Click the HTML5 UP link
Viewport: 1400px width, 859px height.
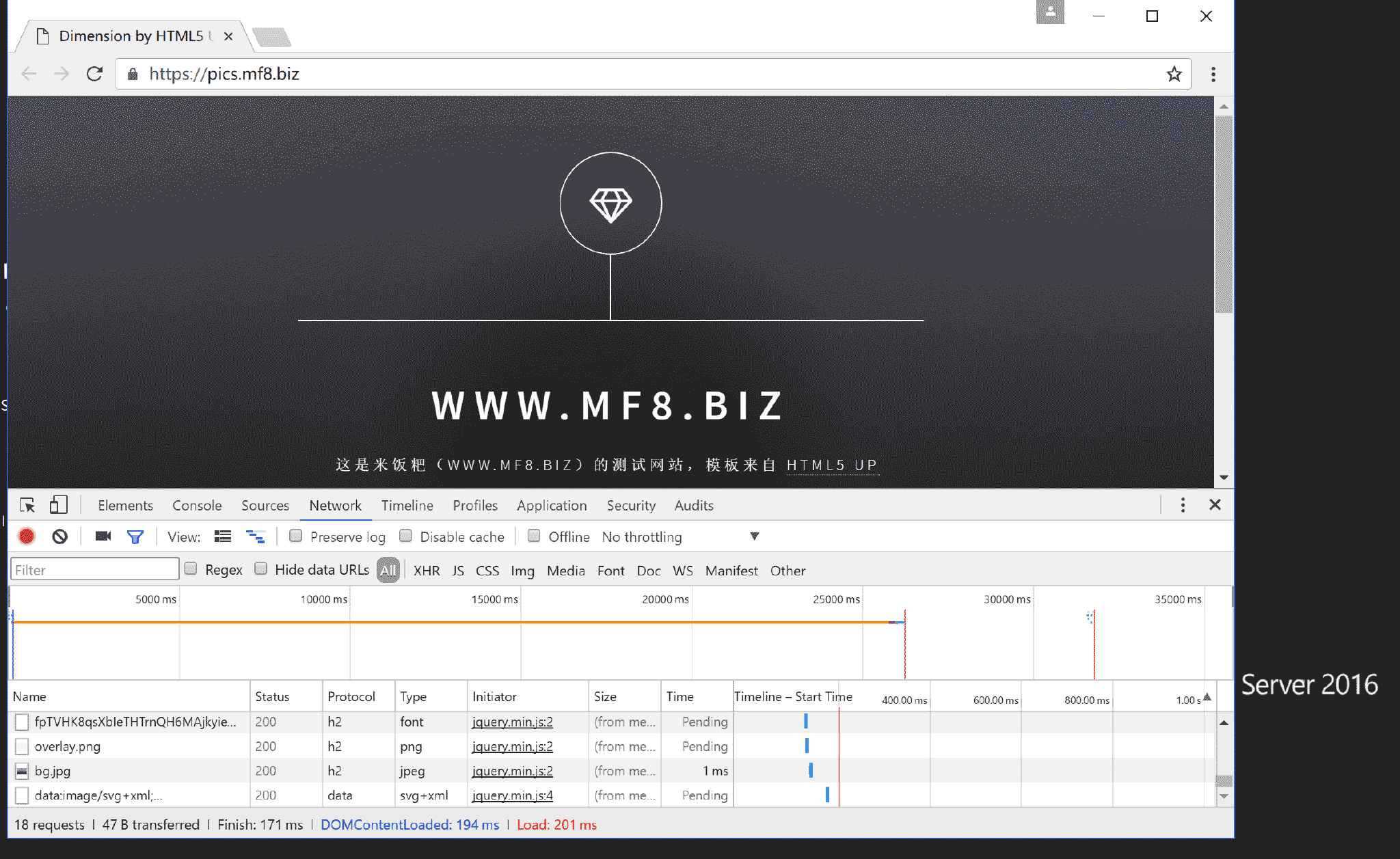tap(831, 465)
